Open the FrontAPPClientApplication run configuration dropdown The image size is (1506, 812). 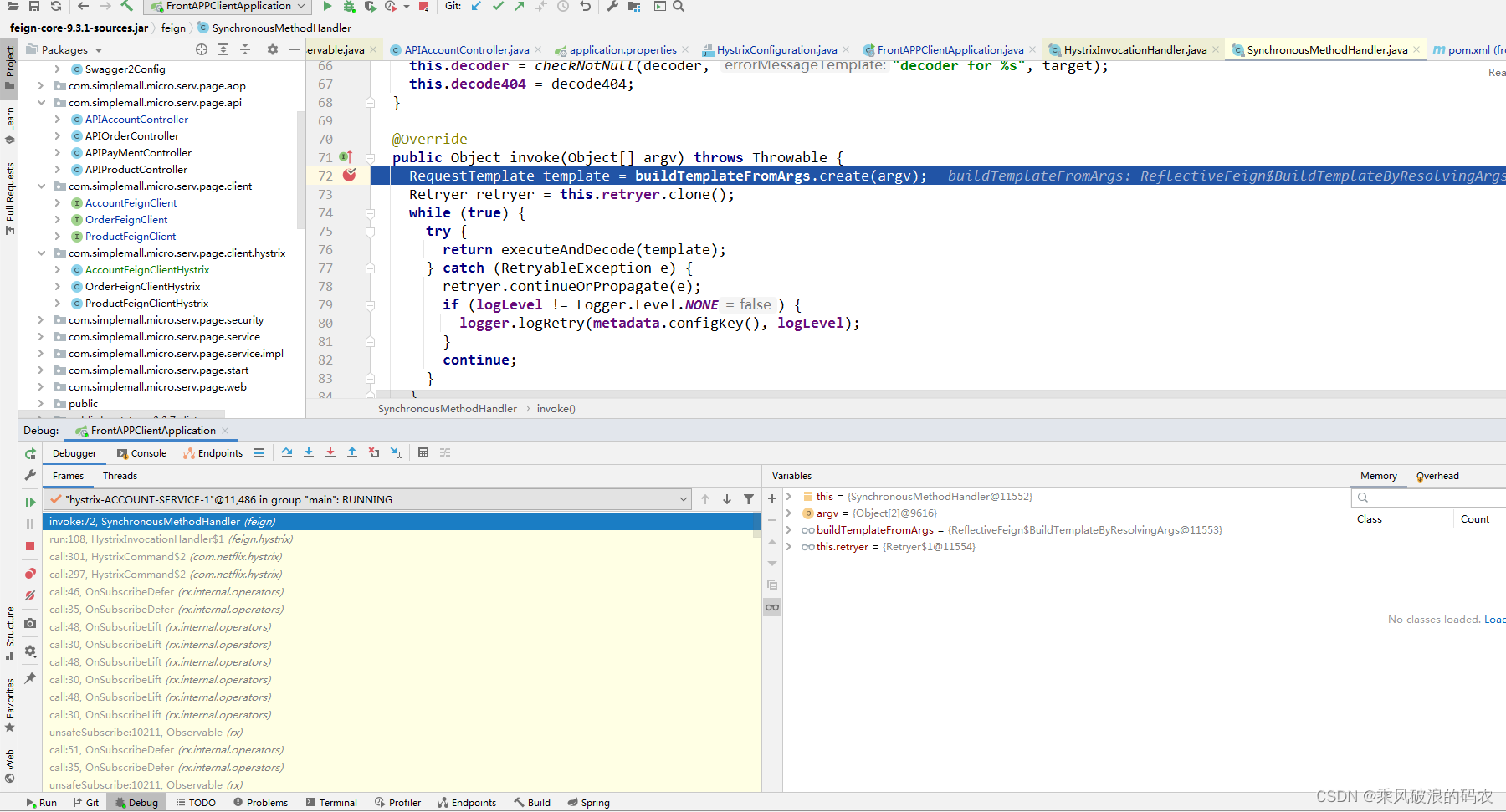(x=300, y=6)
